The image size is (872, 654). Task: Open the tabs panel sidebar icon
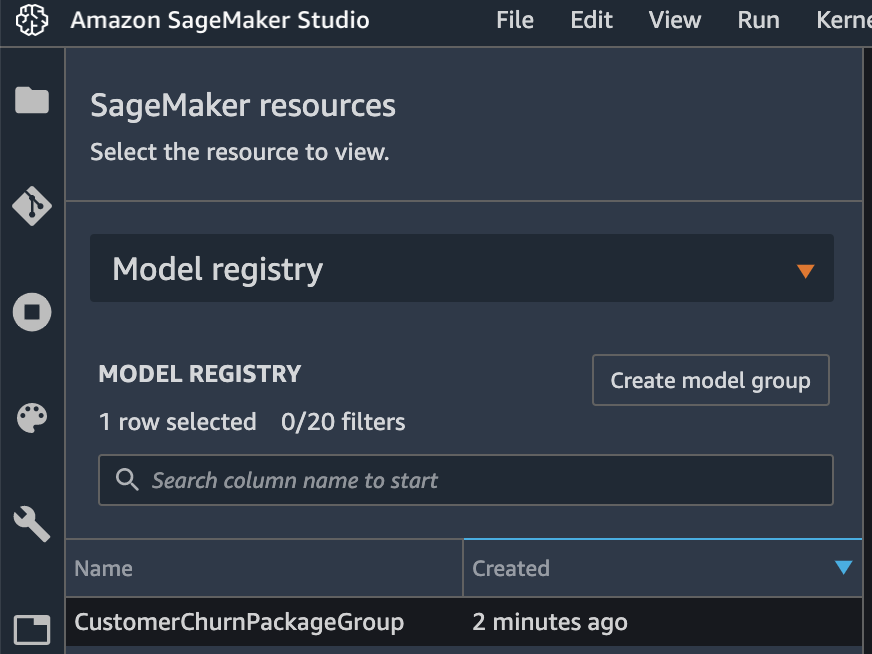32,630
